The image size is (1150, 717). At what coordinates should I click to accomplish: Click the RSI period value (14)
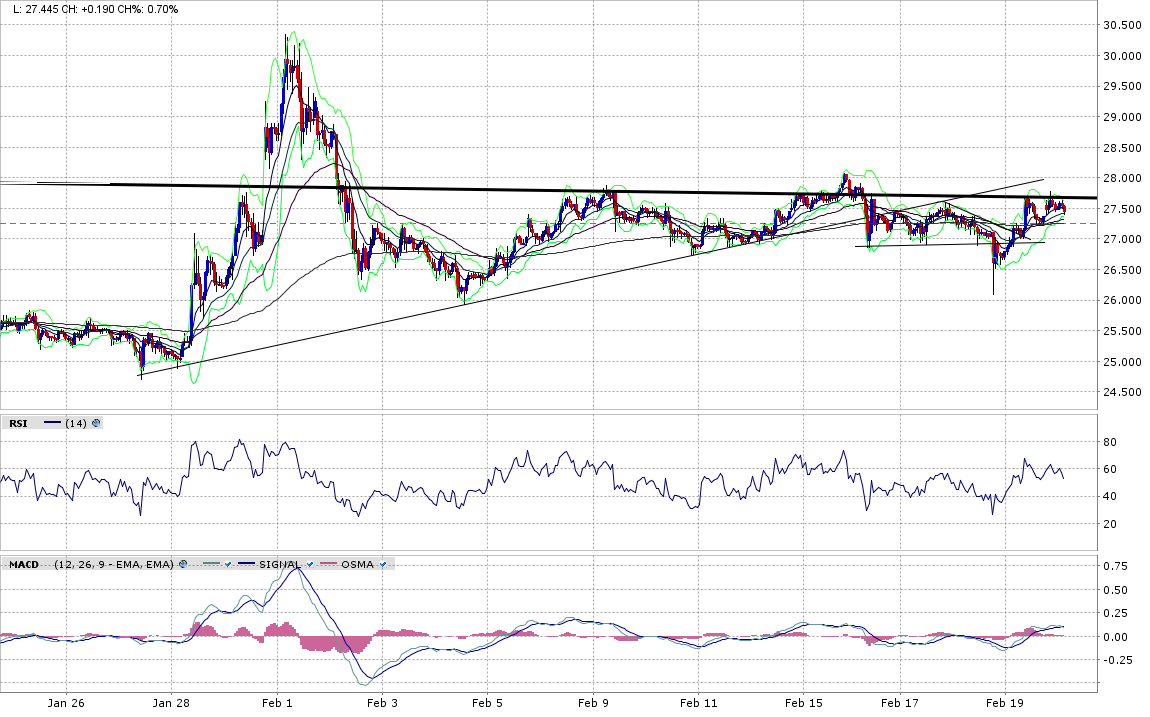76,423
